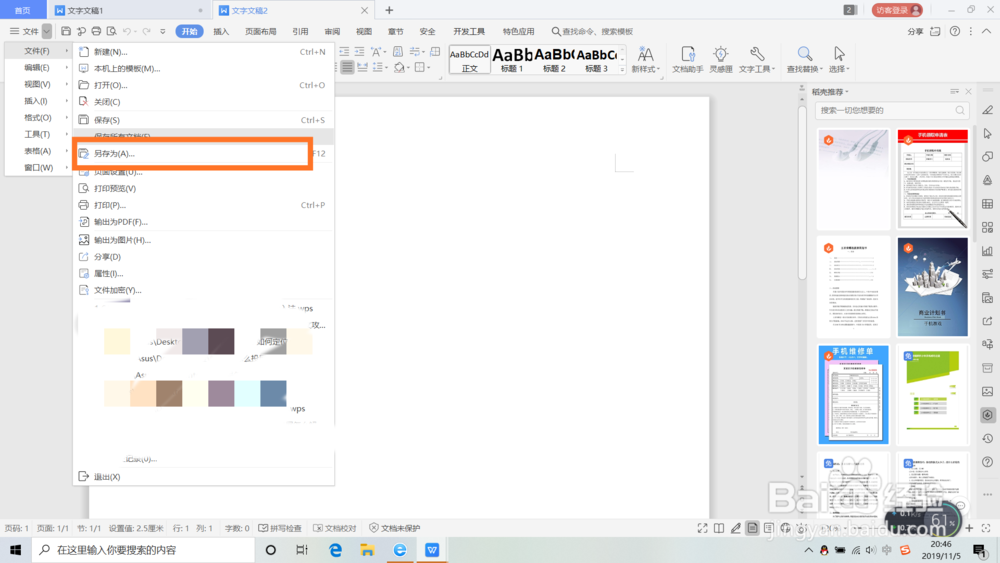The width and height of the screenshot is (1000, 563).
Task: Open the quick access toolbar customize dropdown
Action: [x=163, y=31]
